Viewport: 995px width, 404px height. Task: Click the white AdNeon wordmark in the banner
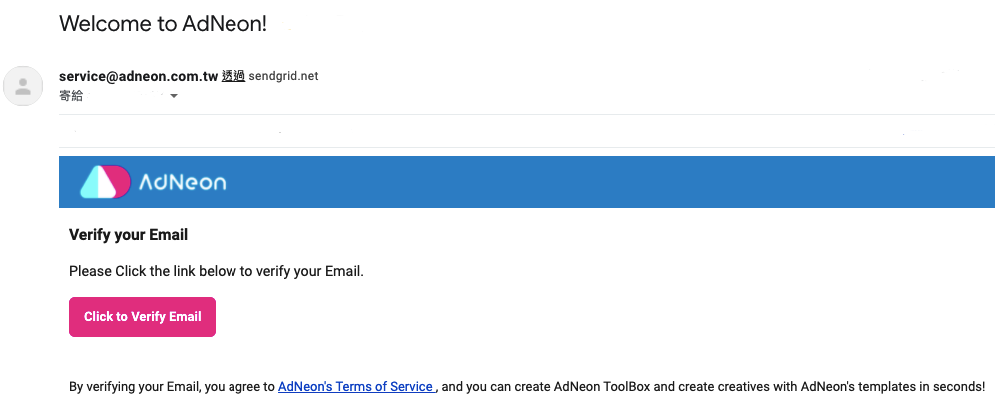pos(182,183)
